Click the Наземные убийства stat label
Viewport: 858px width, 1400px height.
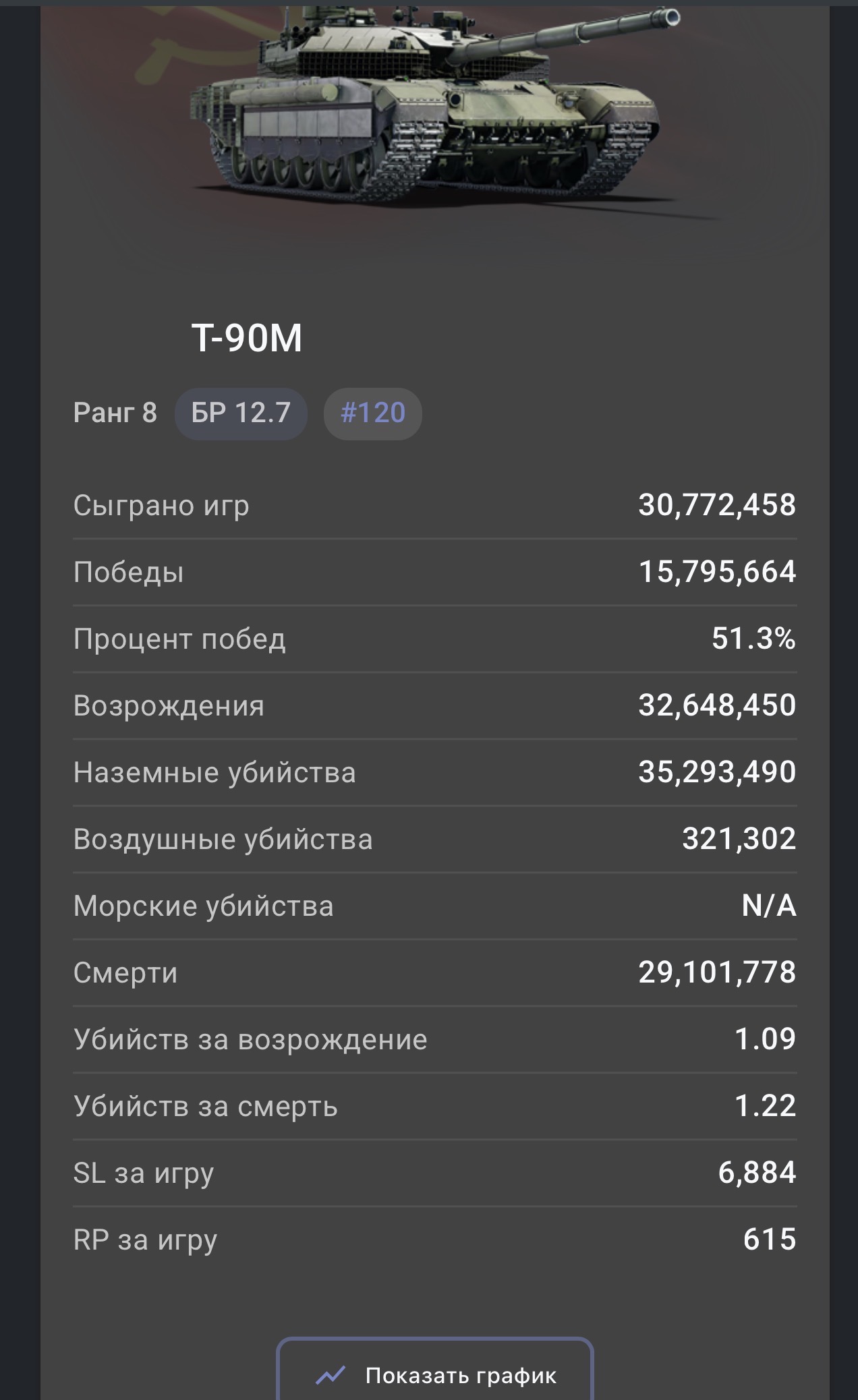(214, 773)
